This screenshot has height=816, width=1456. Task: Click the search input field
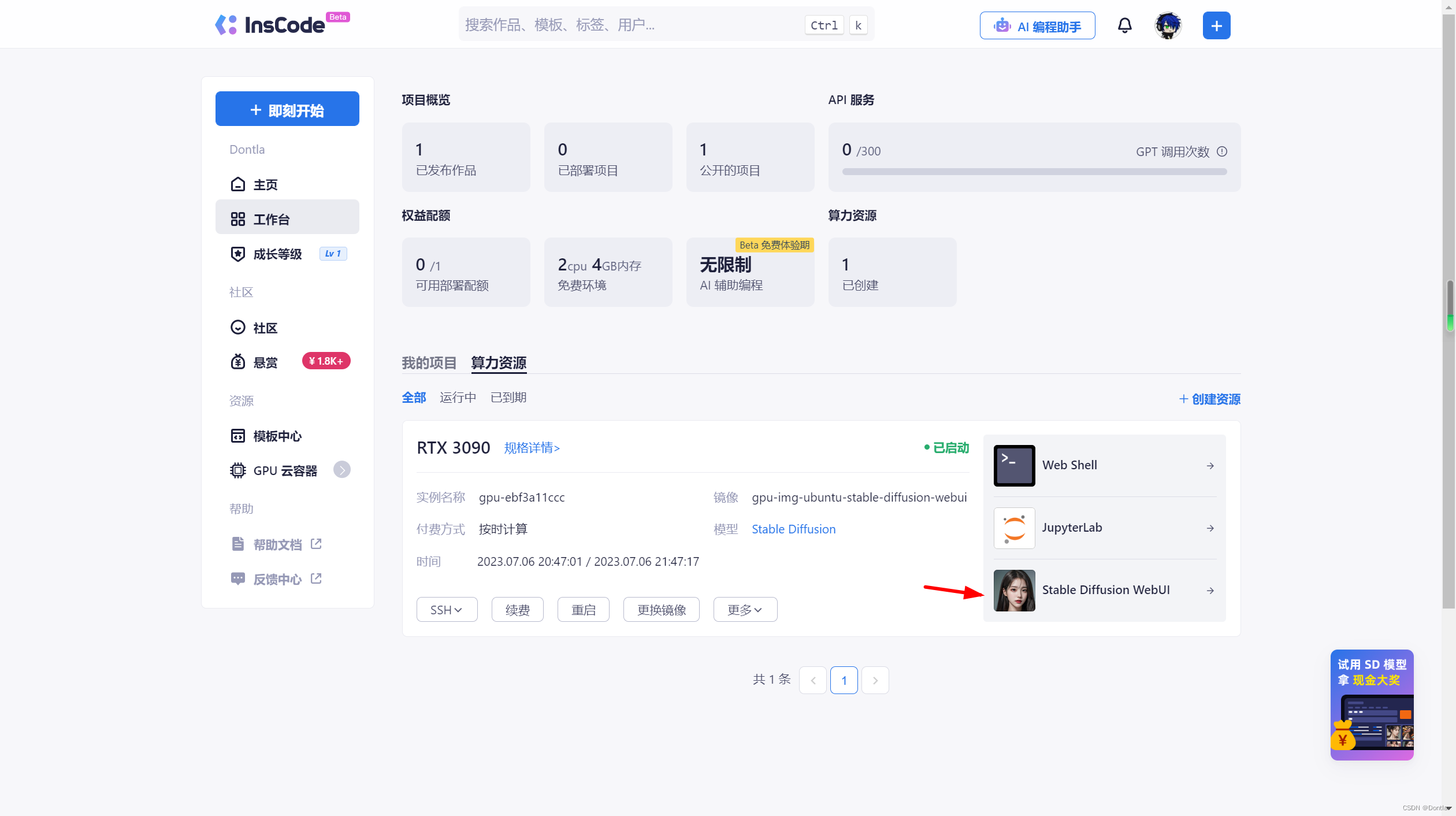pyautogui.click(x=636, y=24)
